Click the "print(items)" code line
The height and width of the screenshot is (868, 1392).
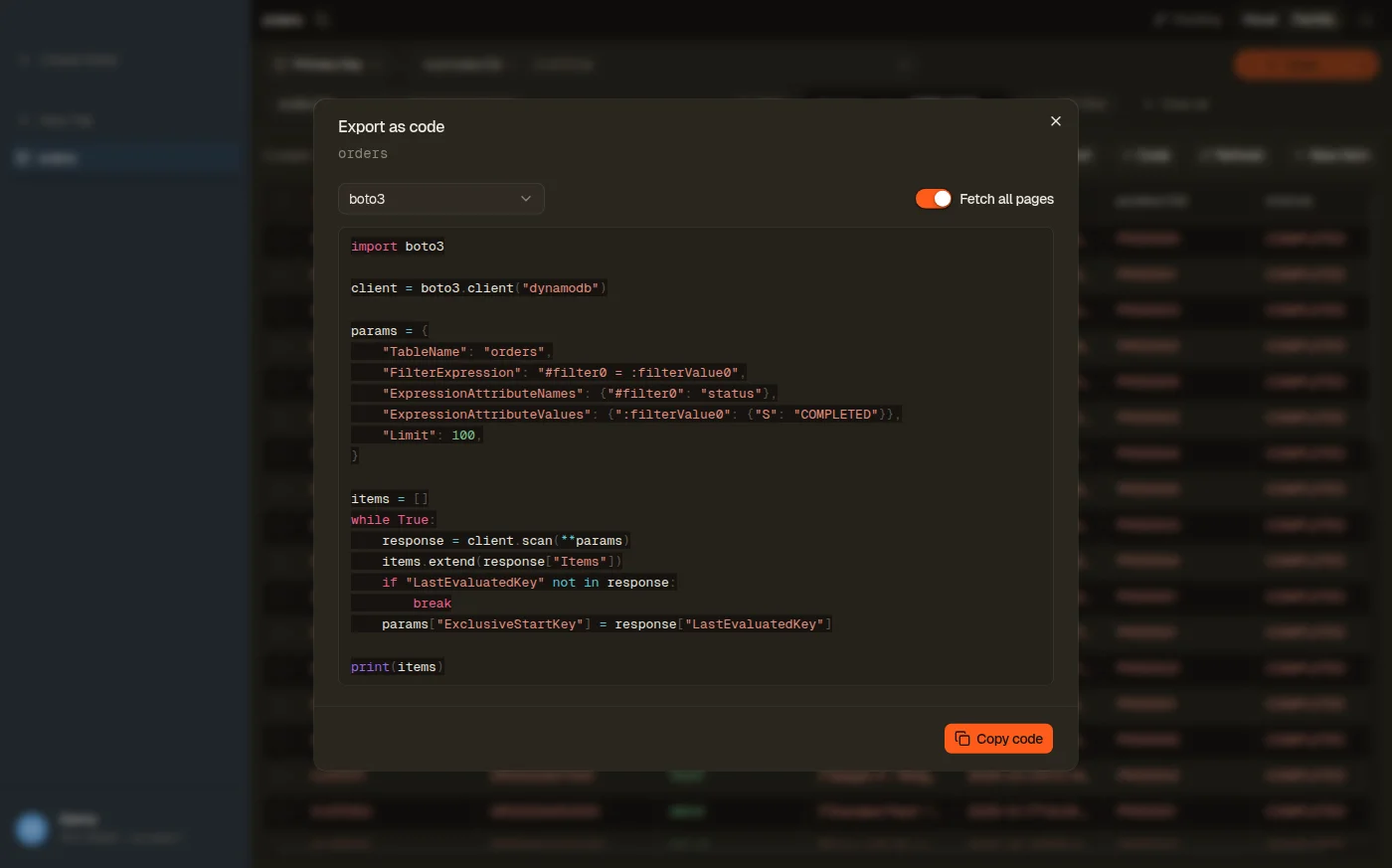pos(398,667)
